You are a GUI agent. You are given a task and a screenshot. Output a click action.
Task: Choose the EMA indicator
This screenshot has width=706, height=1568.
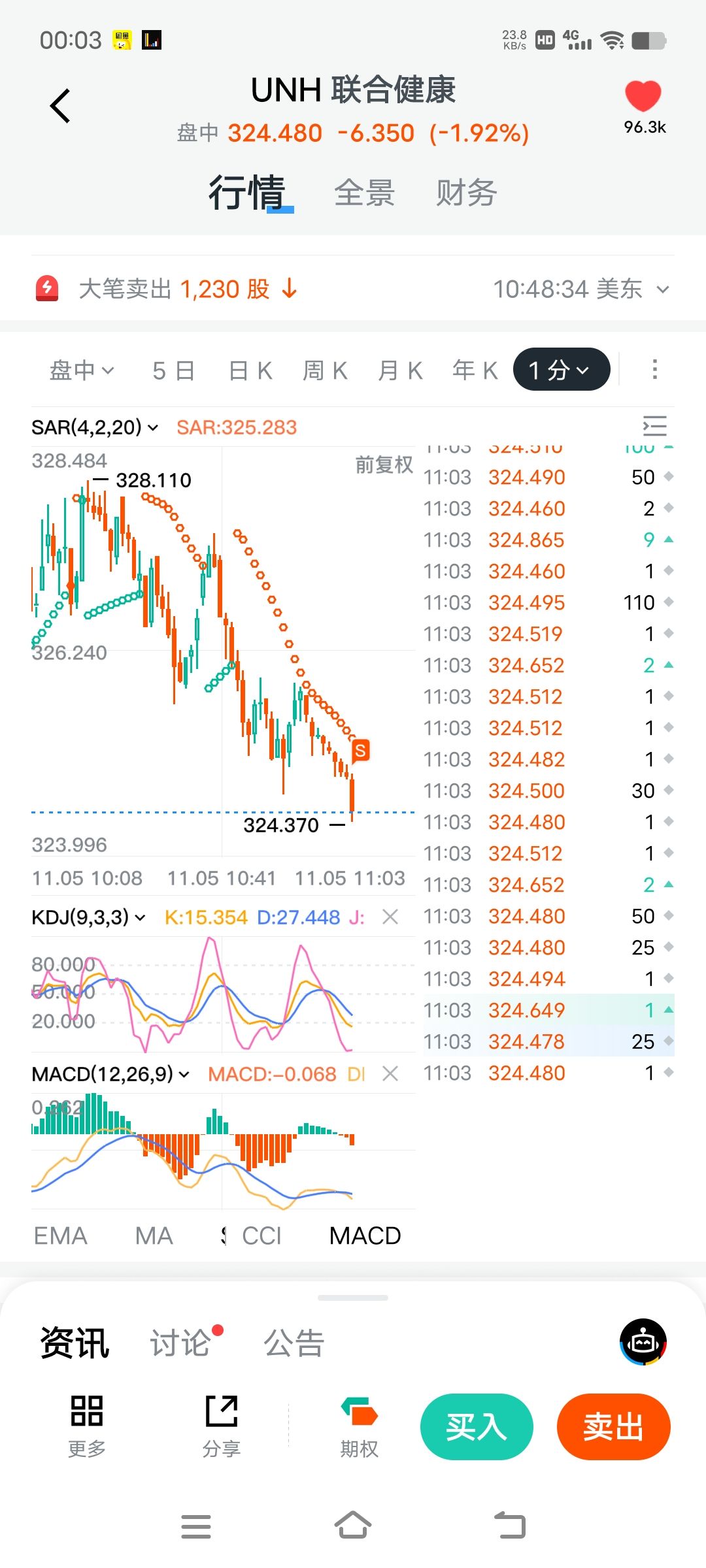(x=60, y=1236)
